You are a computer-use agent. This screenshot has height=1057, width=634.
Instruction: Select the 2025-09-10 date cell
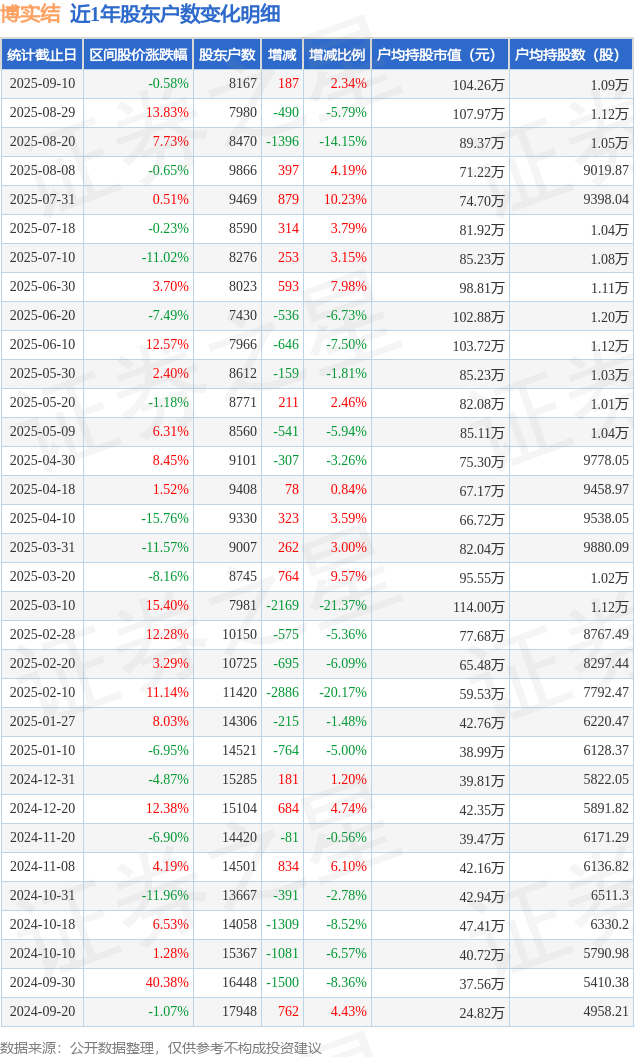point(41,84)
